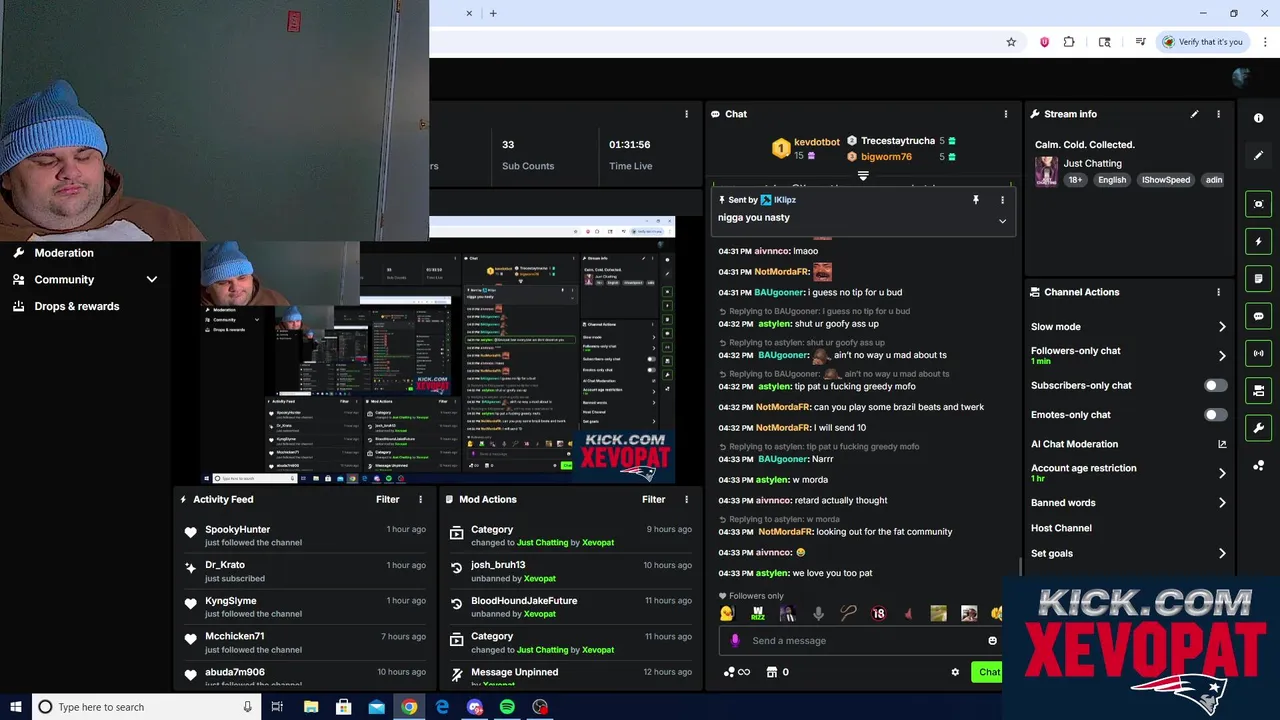Image resolution: width=1280 pixels, height=720 pixels.
Task: Toggle the camera widget icon in right sidebar
Action: [1258, 390]
